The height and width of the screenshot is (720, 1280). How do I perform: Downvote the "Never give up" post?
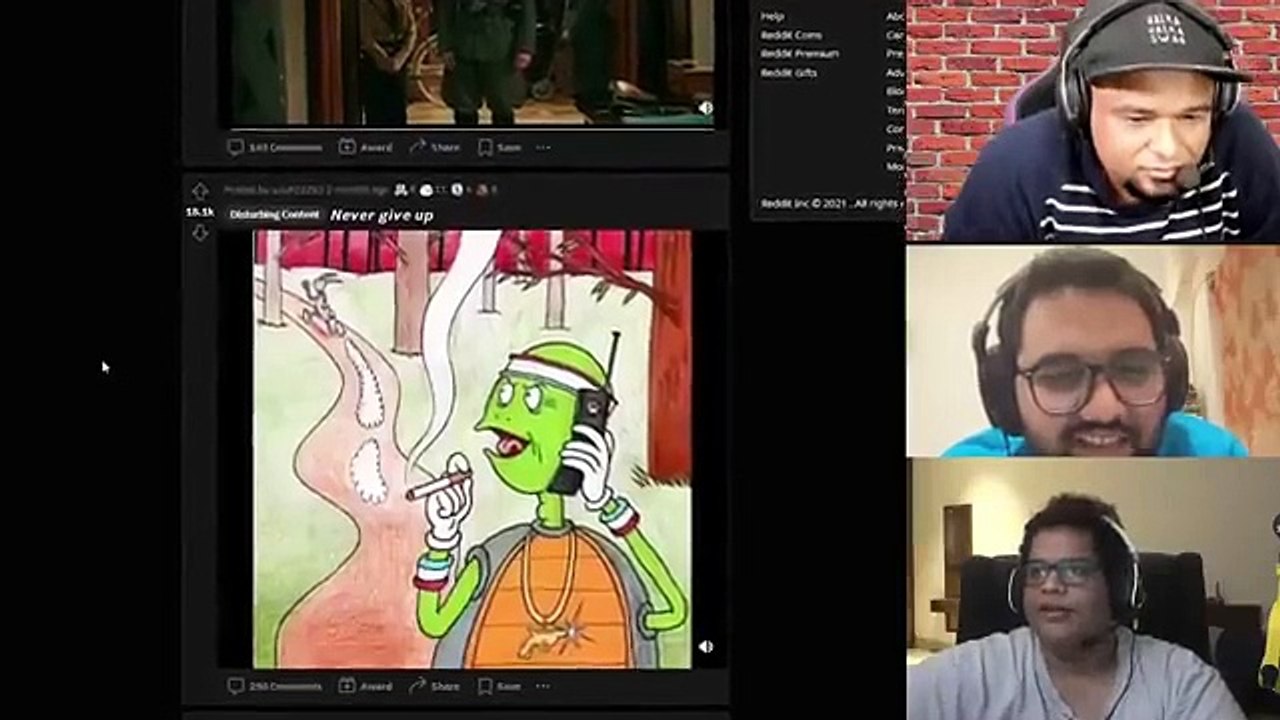[x=200, y=233]
